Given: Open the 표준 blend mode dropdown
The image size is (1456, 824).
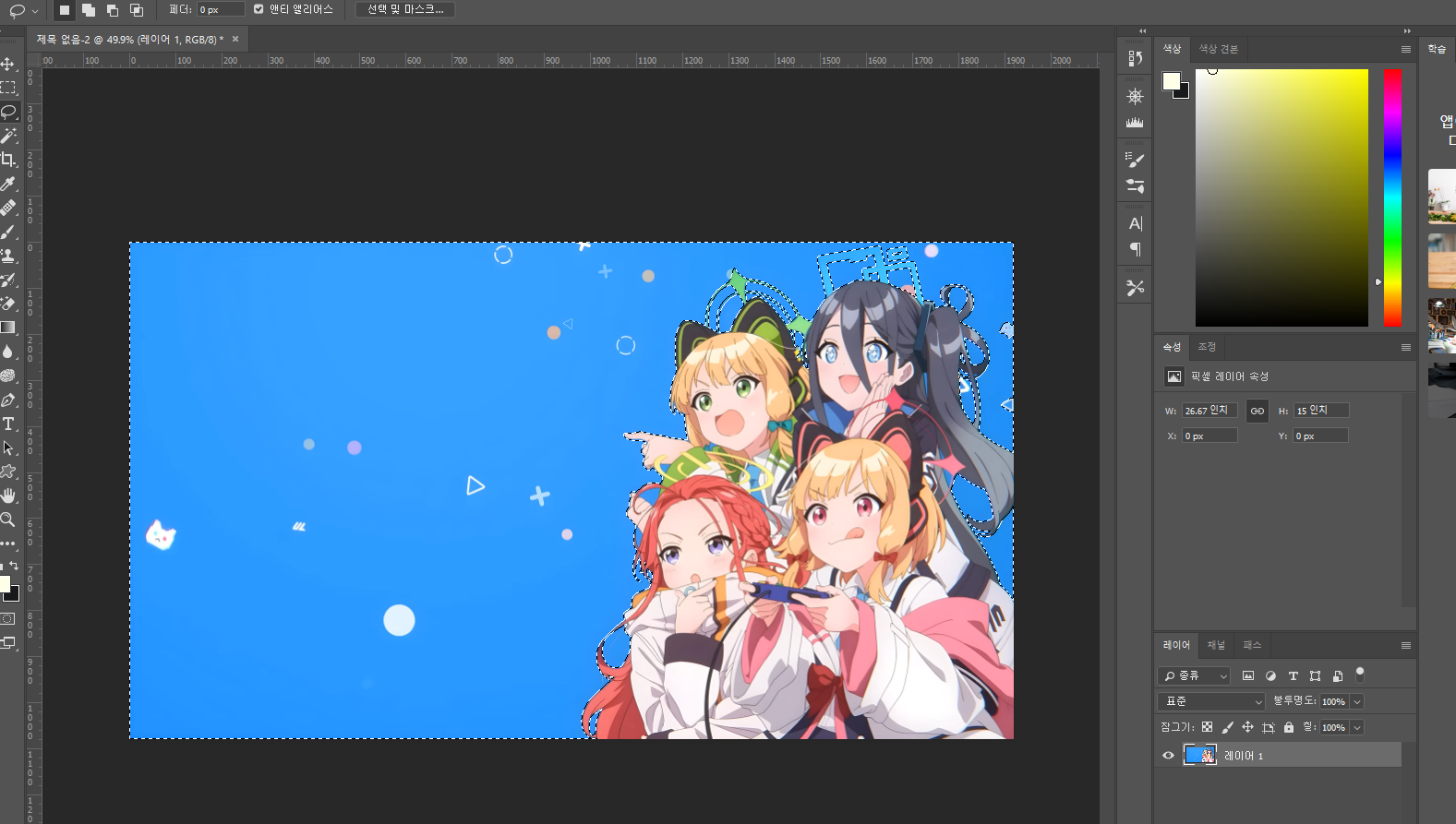Looking at the screenshot, I should tap(1210, 701).
